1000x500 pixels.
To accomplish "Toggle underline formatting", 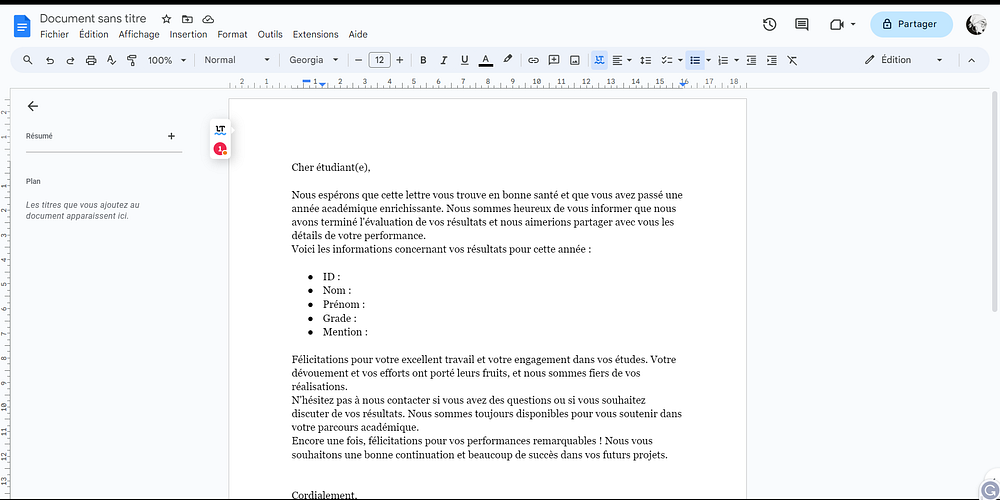I will (464, 61).
